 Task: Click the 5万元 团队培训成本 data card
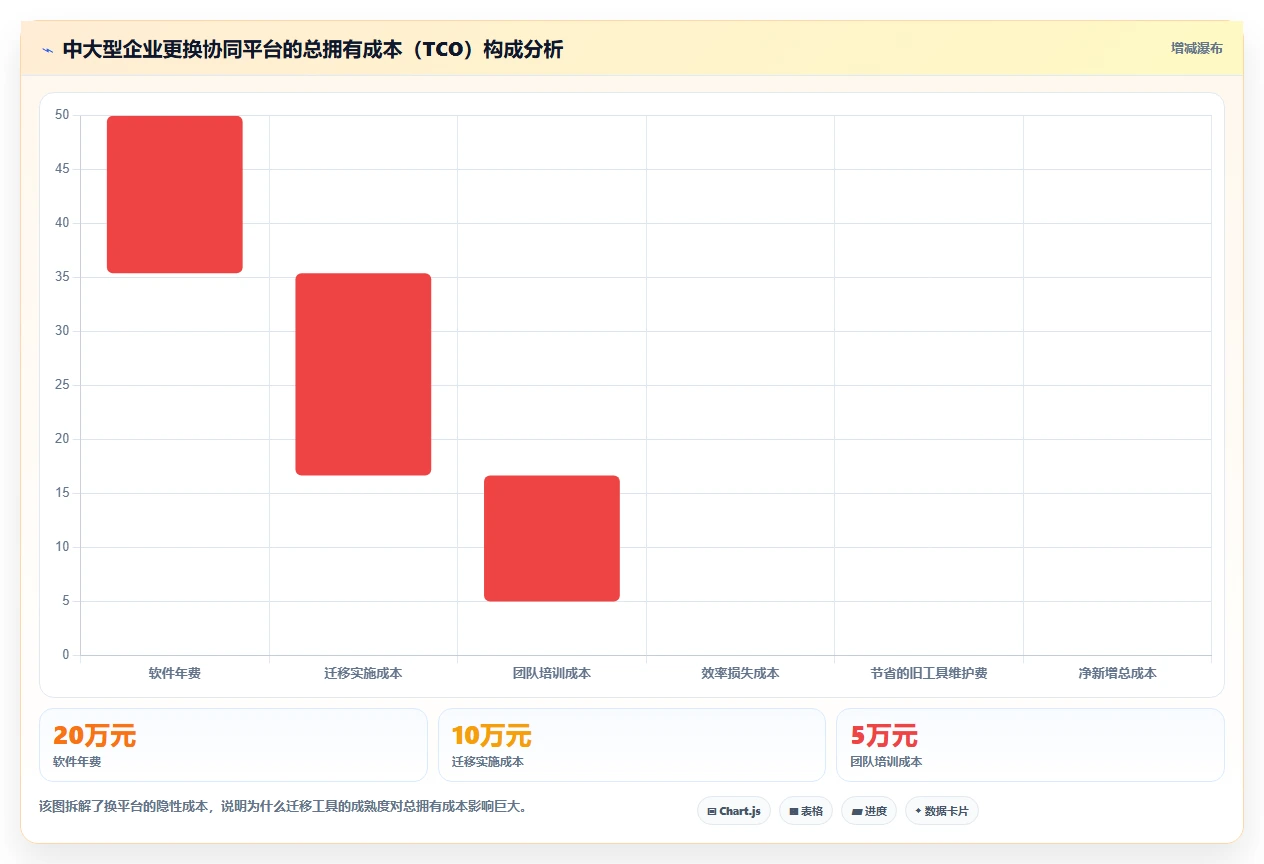[1030, 745]
